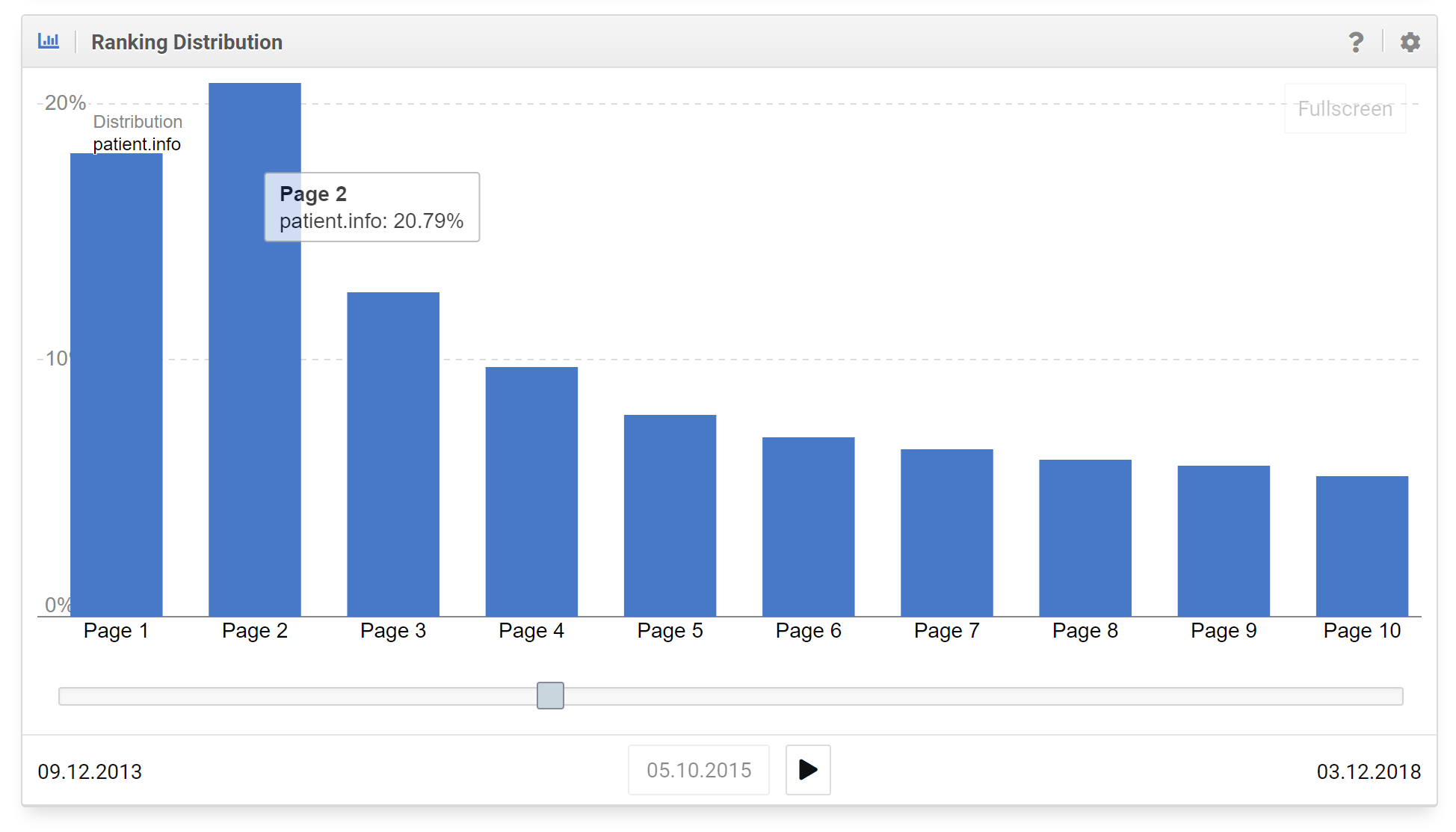
Task: Click the Ranking Distribution title
Action: [x=187, y=42]
